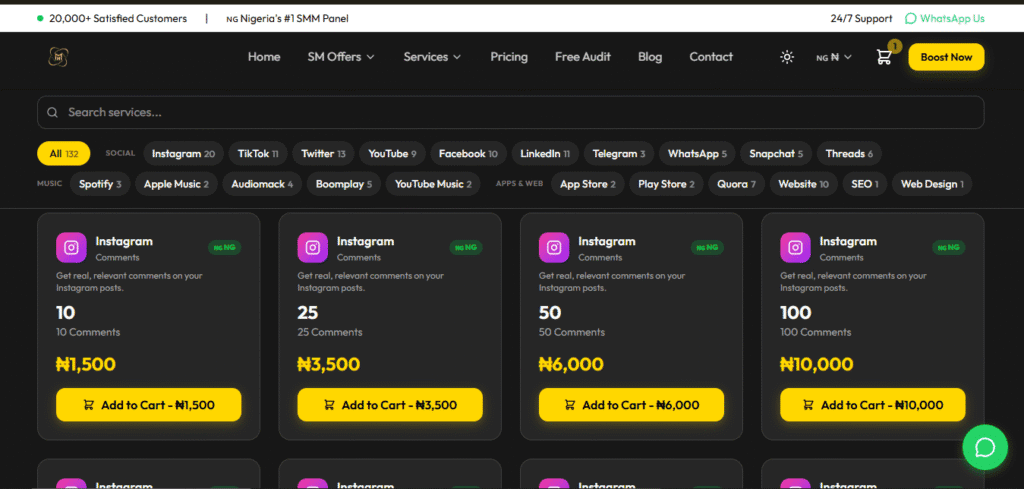
Task: Click the NG badge on the 25 Comments card
Action: [x=466, y=247]
